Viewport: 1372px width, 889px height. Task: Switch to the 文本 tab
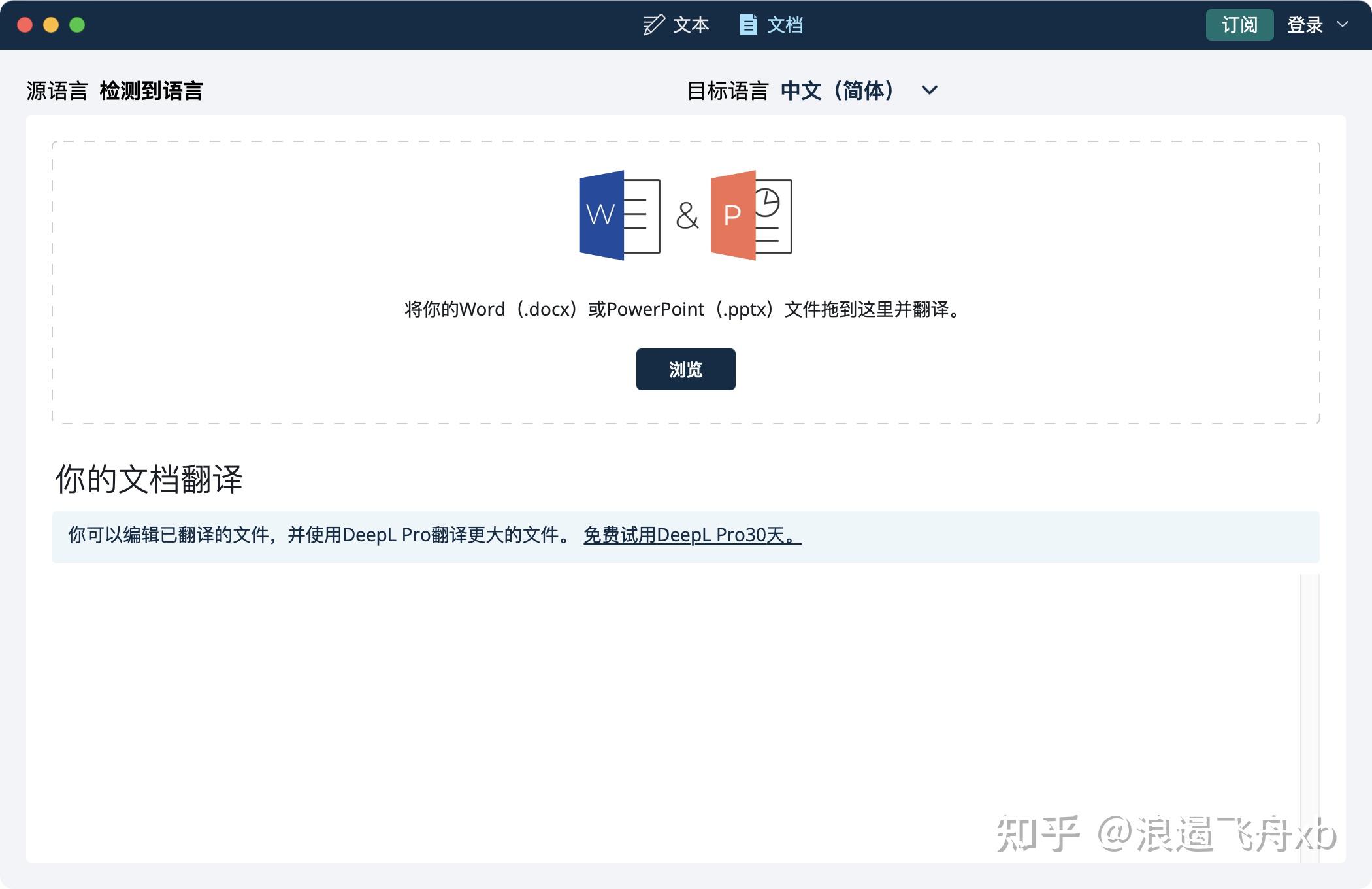point(690,25)
